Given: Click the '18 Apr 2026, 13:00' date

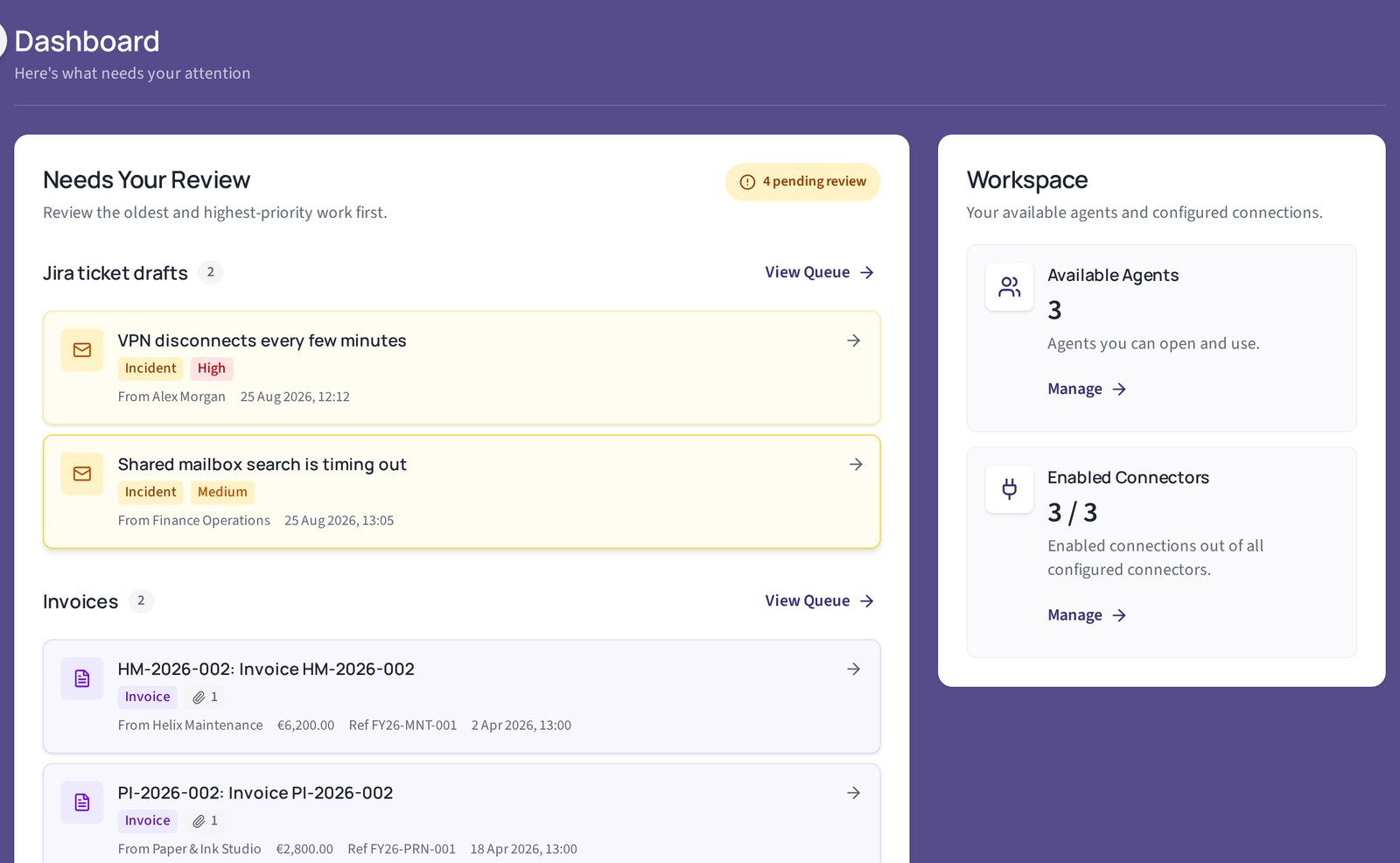Looking at the screenshot, I should click(x=523, y=849).
